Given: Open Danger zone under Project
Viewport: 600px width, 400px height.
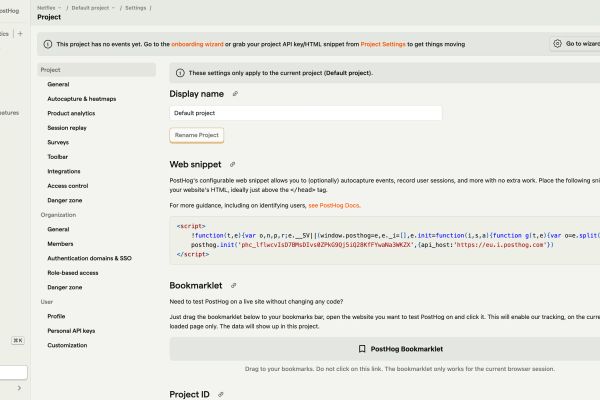Looking at the screenshot, I should [65, 201].
